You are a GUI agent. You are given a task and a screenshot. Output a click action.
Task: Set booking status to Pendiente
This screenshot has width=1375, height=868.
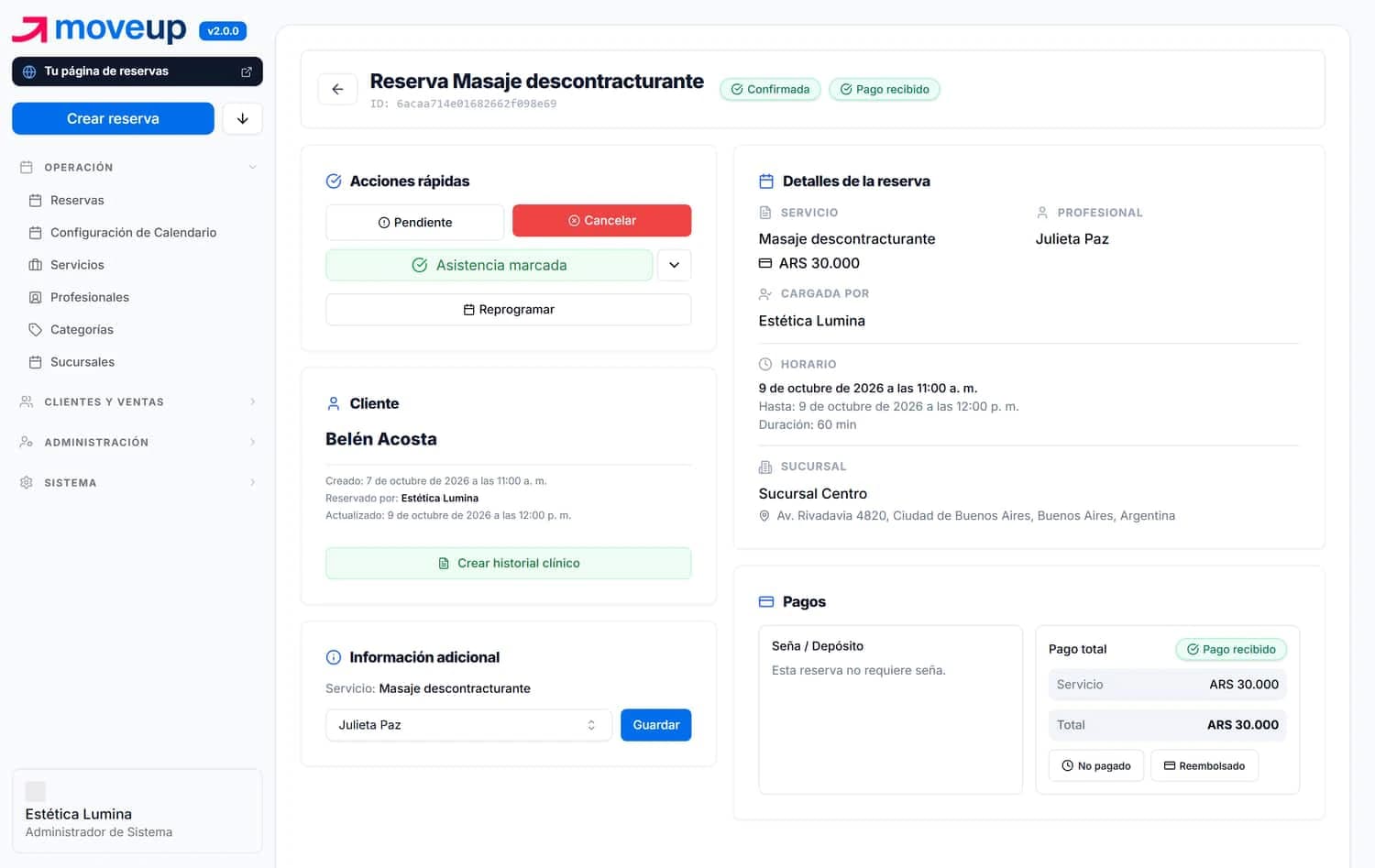point(414,222)
